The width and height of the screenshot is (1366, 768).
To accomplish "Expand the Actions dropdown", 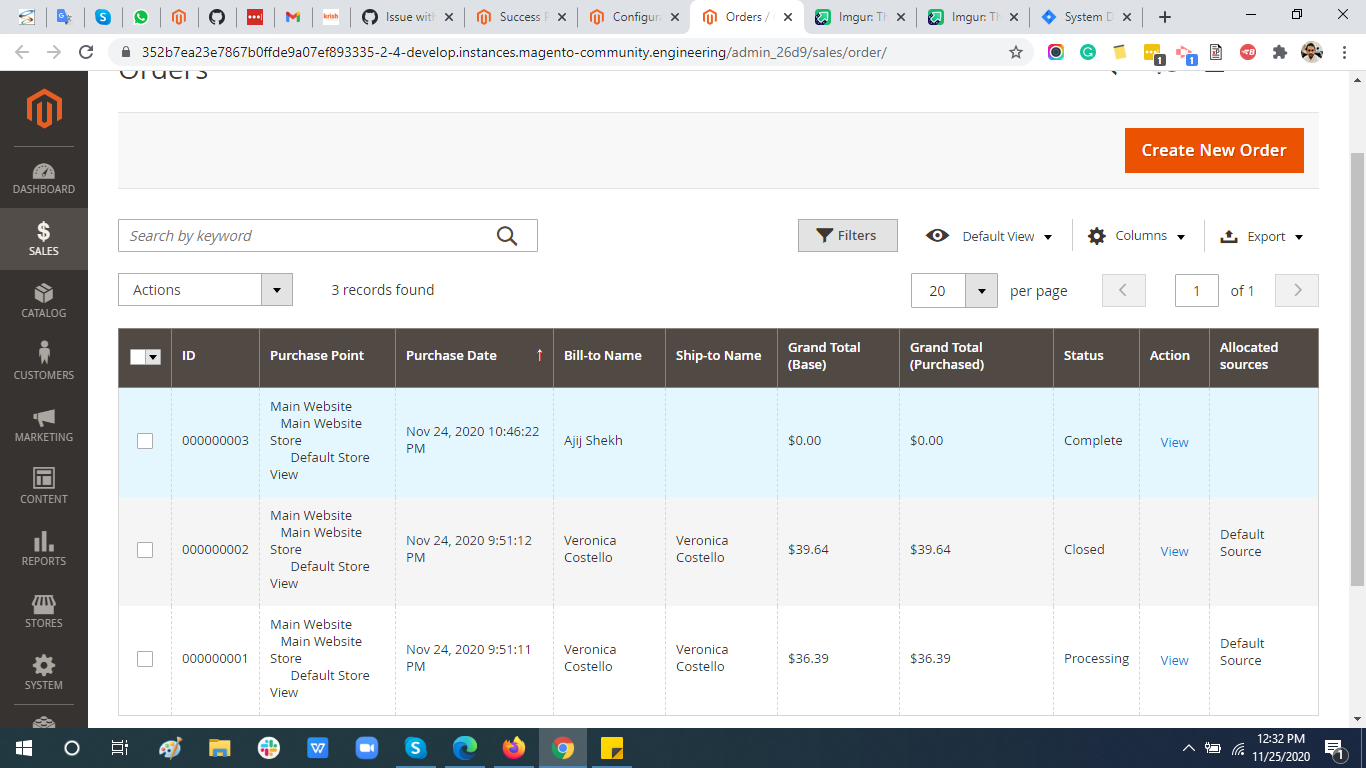I will tap(204, 289).
